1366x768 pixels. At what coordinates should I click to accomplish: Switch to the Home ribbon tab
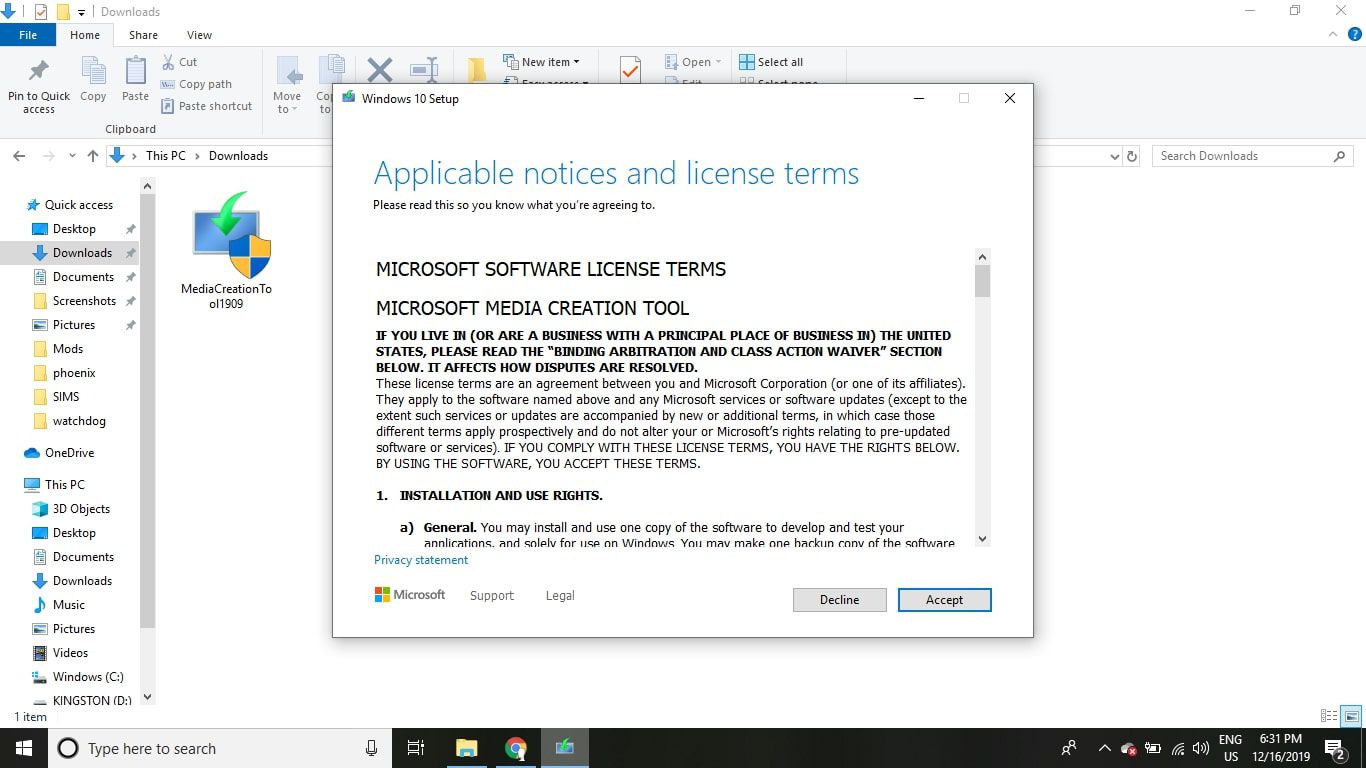pos(85,35)
